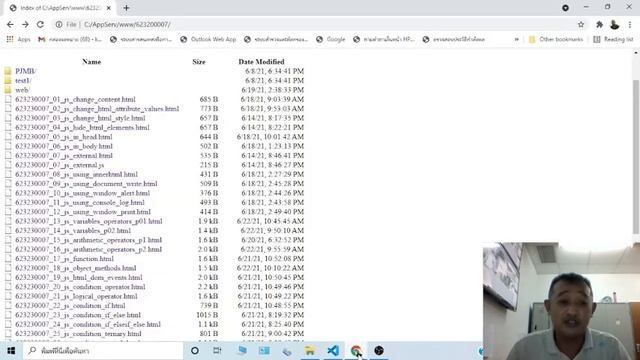The image size is (640, 360).
Task: Open file 15_js_arithmetic_operators_p1.html
Action: click(x=89, y=240)
